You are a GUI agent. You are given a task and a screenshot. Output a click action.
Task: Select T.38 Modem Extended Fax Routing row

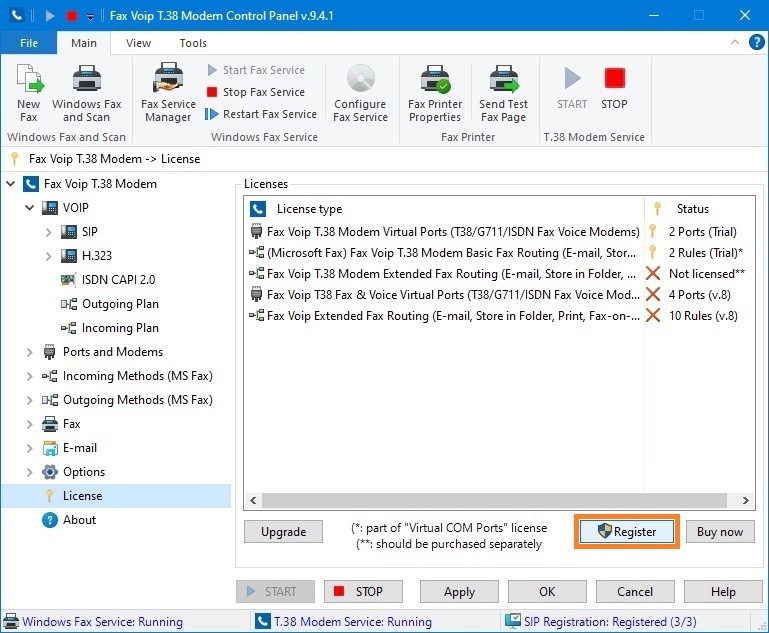tap(498, 274)
